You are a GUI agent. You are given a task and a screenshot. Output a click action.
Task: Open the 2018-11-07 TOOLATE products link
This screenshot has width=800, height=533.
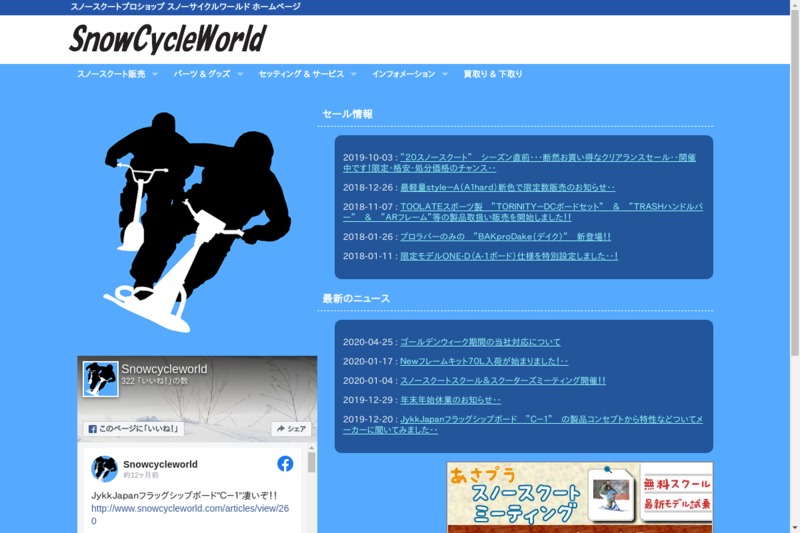click(x=523, y=212)
